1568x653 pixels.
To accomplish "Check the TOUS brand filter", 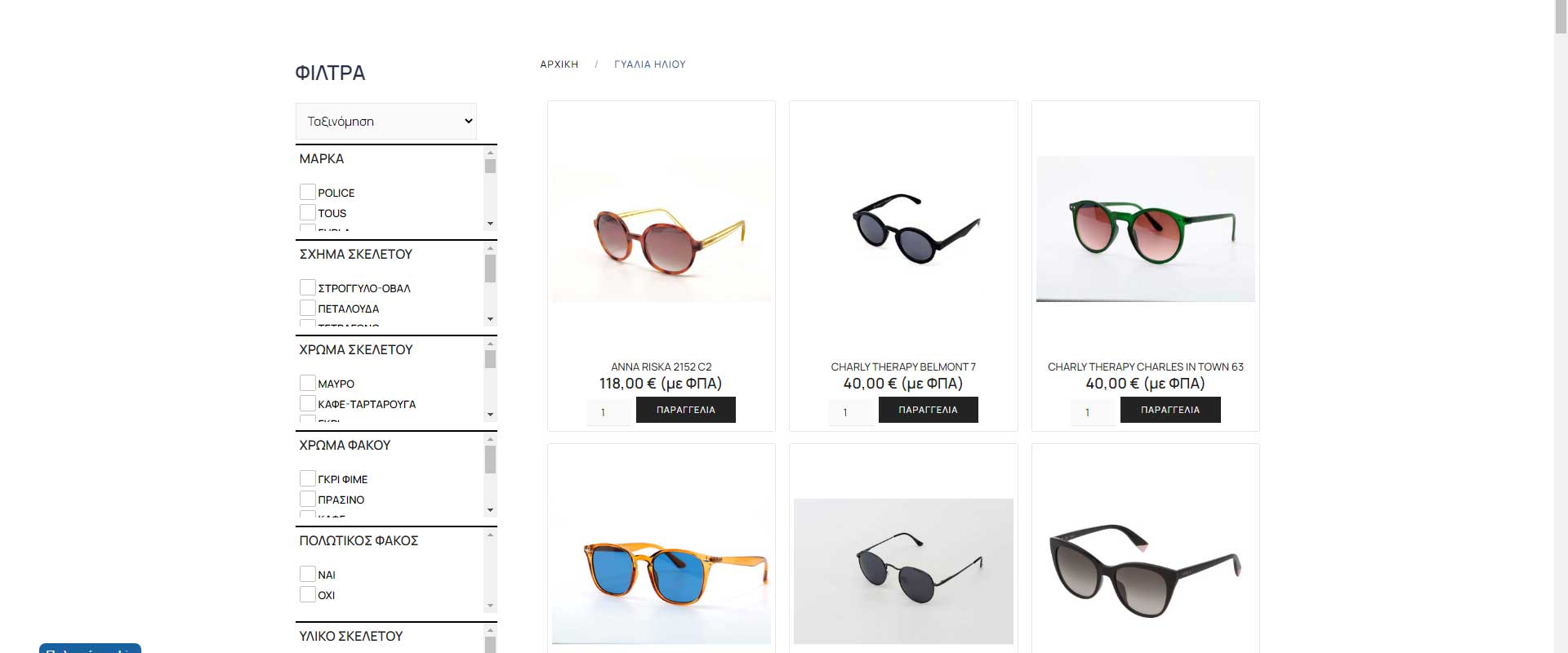I will [308, 212].
